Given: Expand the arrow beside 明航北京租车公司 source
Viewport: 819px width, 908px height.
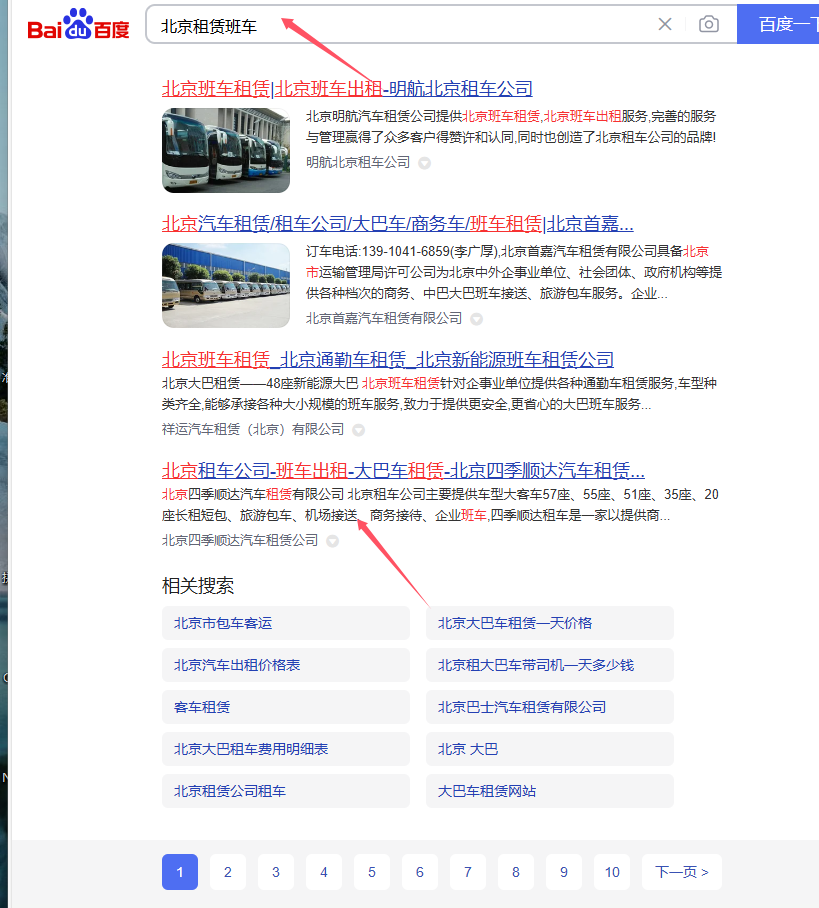Looking at the screenshot, I should (x=425, y=163).
